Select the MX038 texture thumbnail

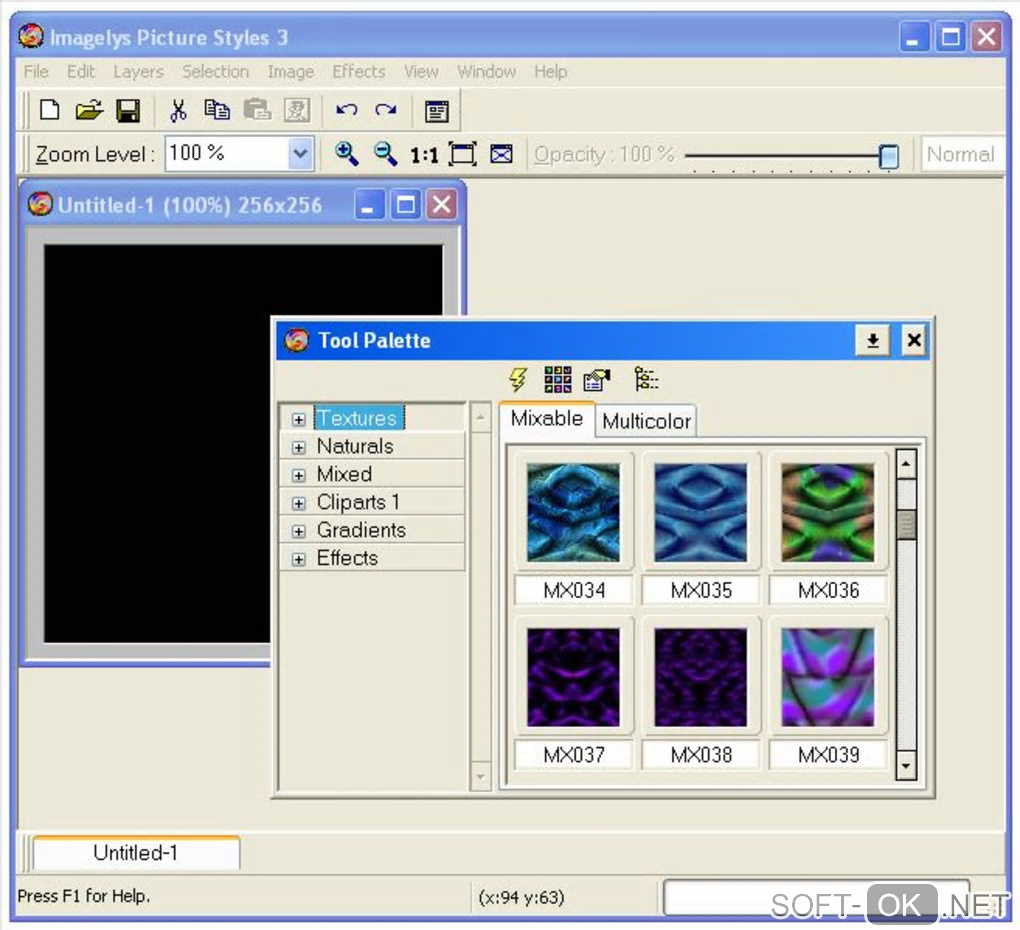[701, 677]
